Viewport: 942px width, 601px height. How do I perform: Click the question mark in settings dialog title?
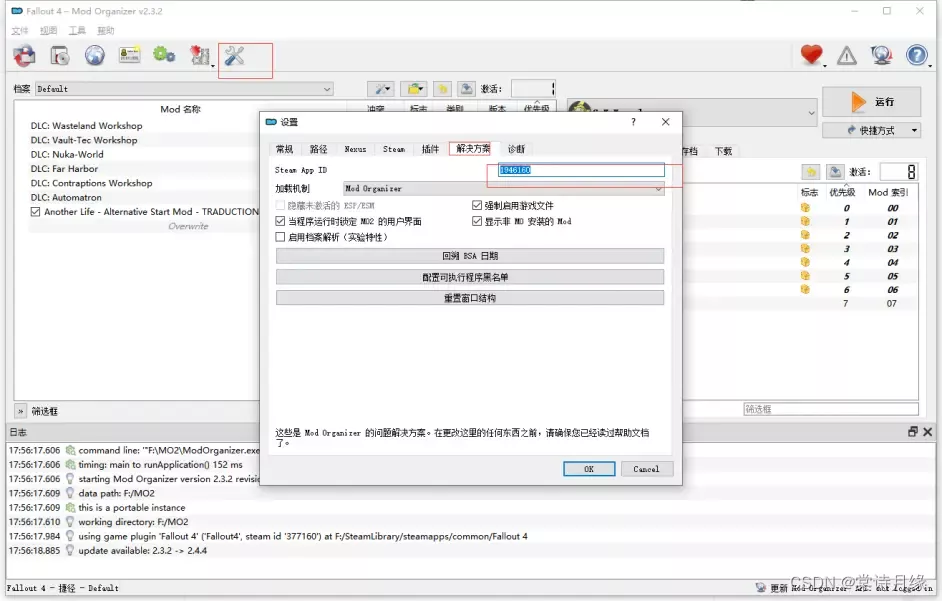(x=633, y=122)
